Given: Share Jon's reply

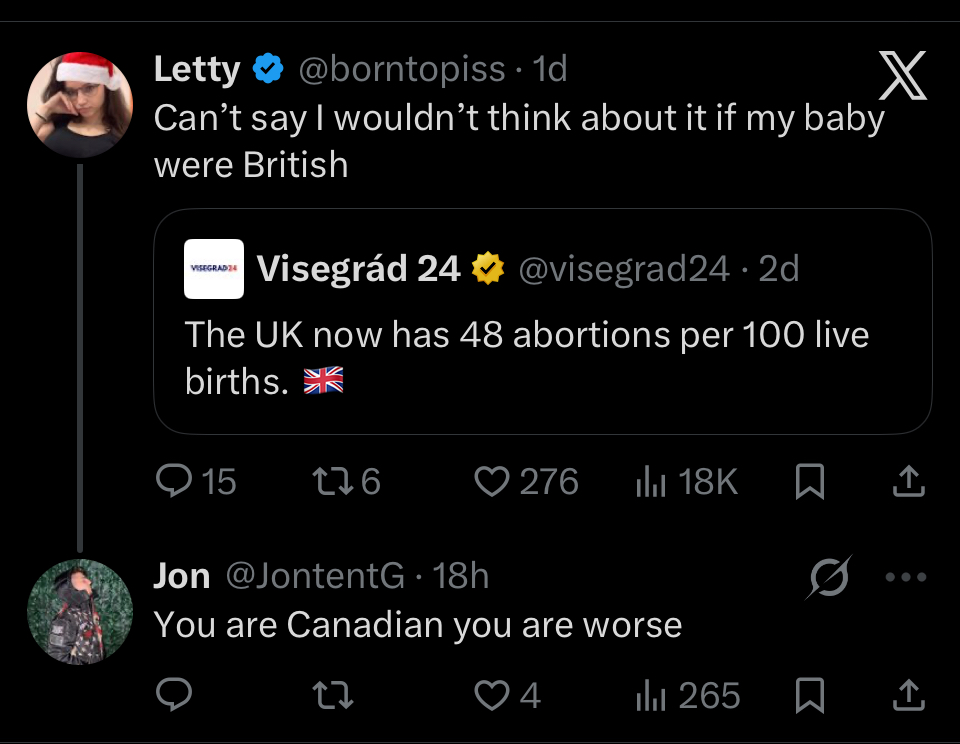Looking at the screenshot, I should 906,695.
